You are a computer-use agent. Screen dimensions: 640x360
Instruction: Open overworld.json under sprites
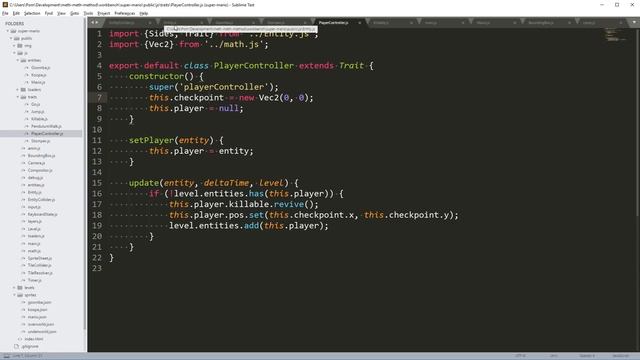(x=41, y=324)
